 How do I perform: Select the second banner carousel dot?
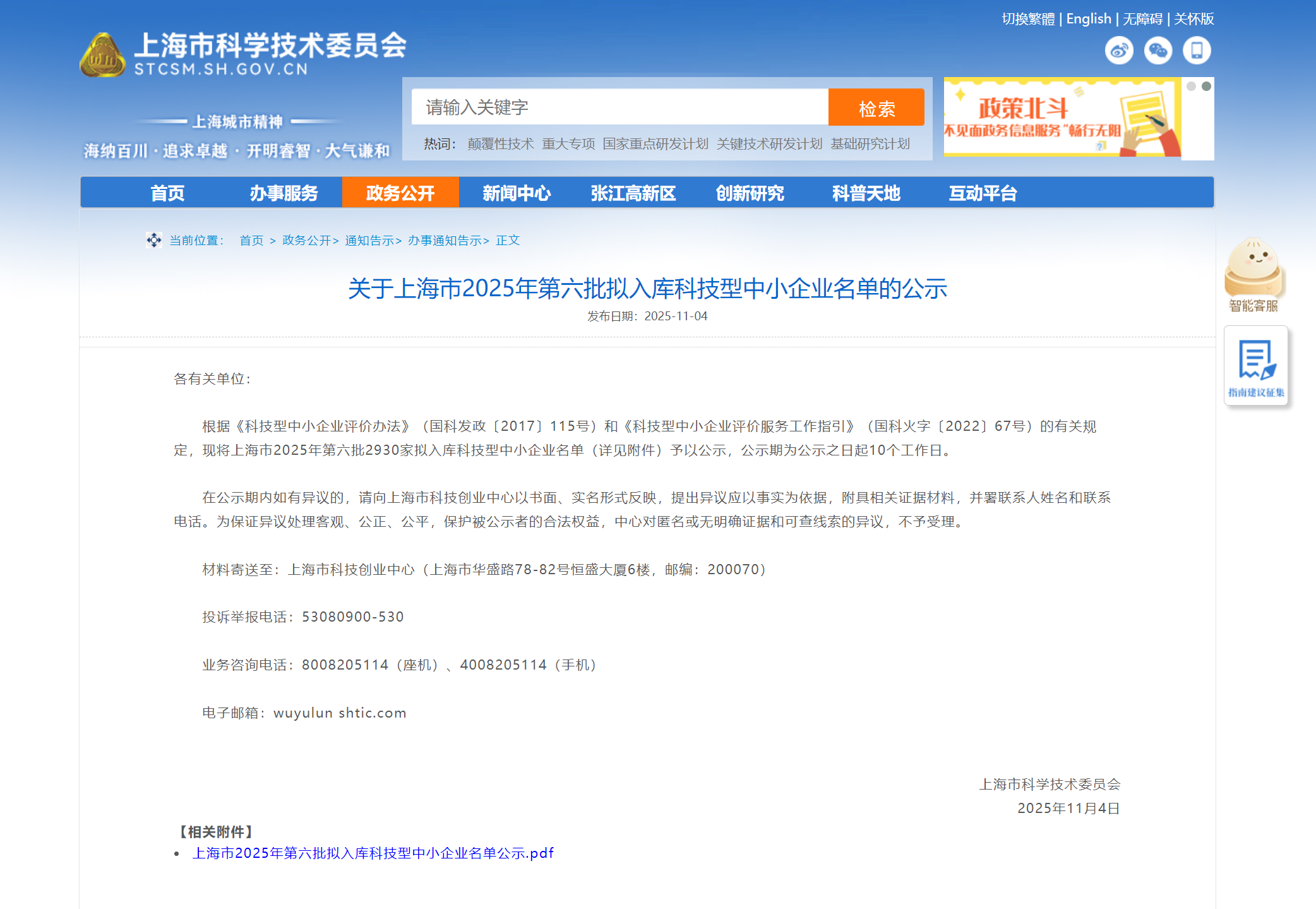pos(1206,87)
